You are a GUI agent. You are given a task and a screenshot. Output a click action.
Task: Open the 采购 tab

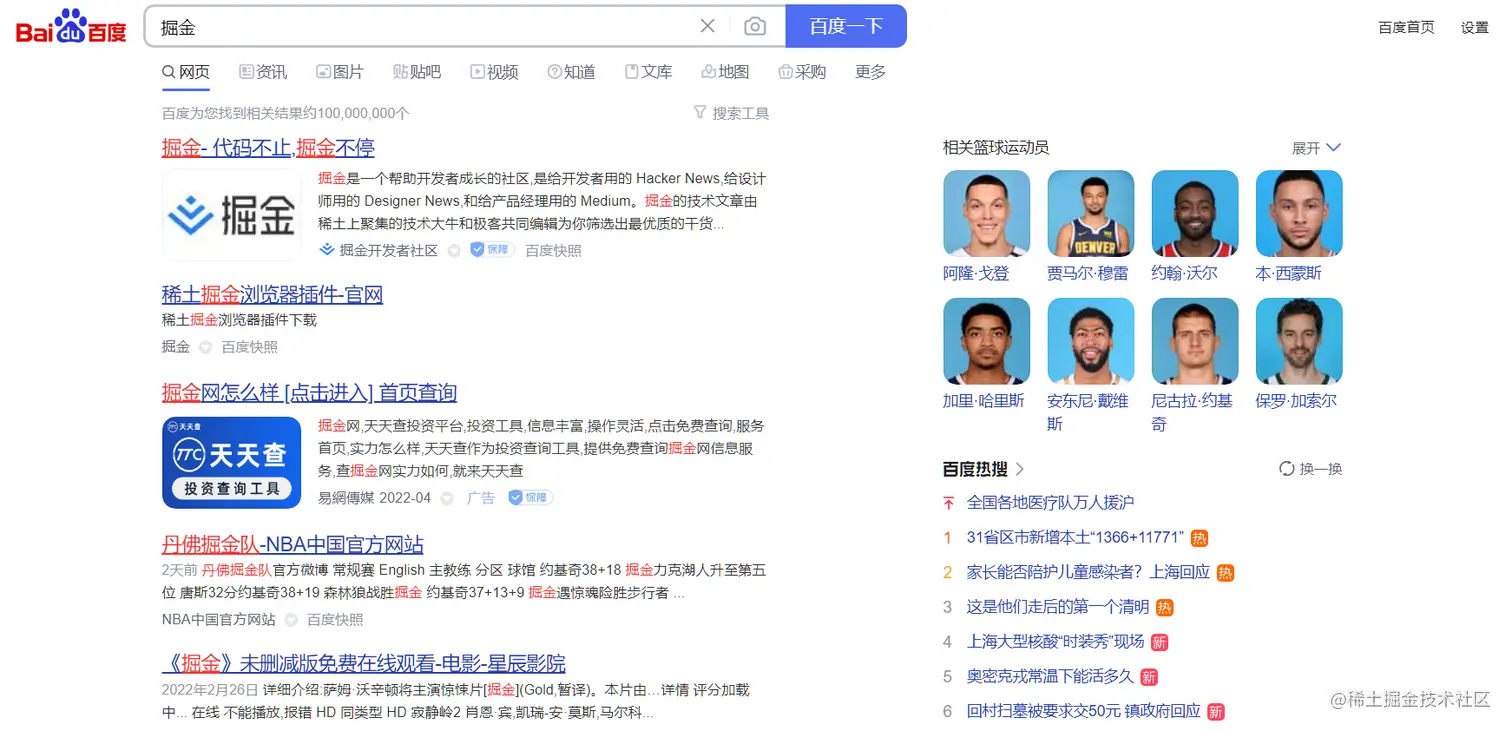point(802,72)
